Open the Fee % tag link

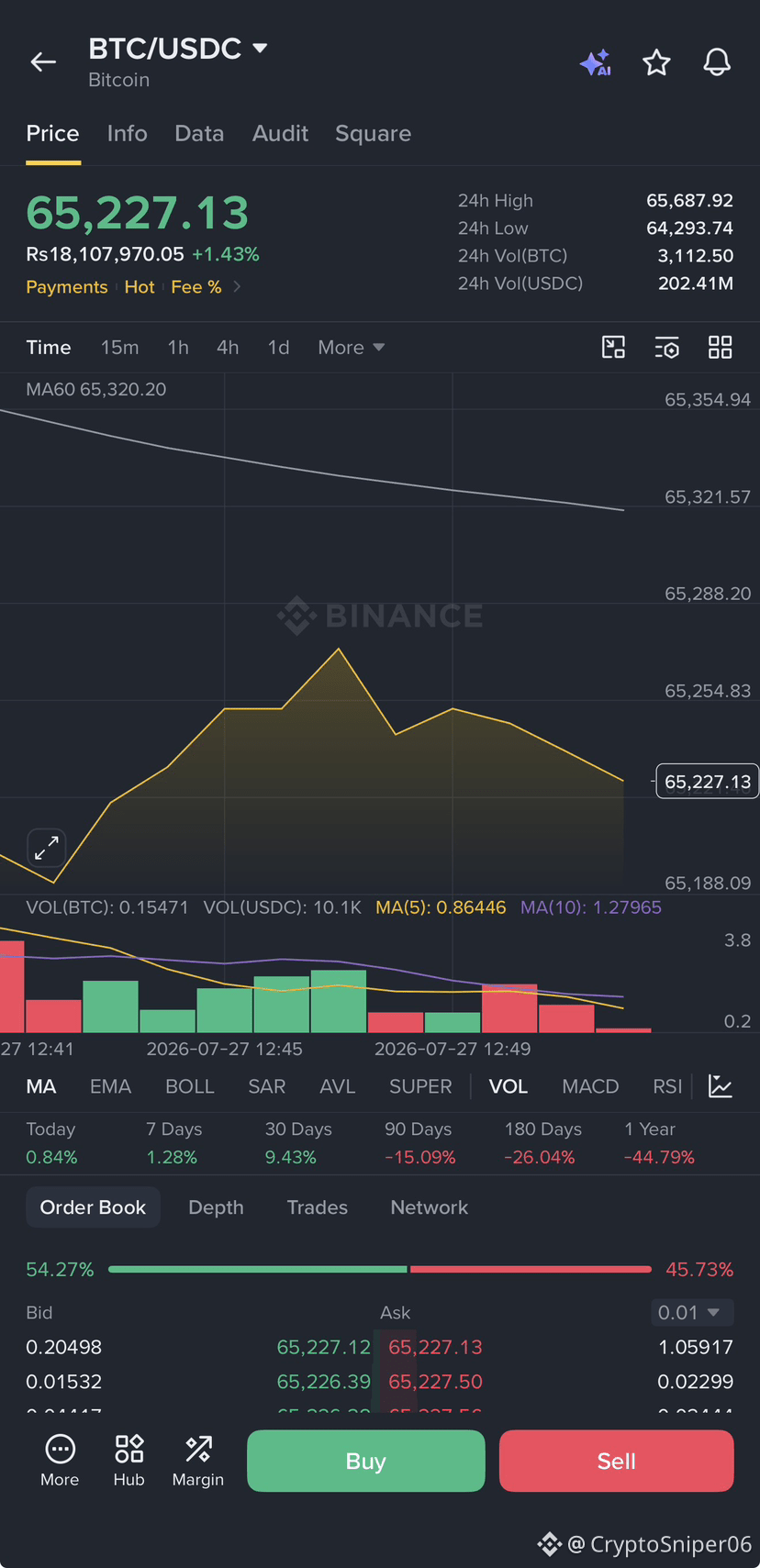(x=196, y=287)
